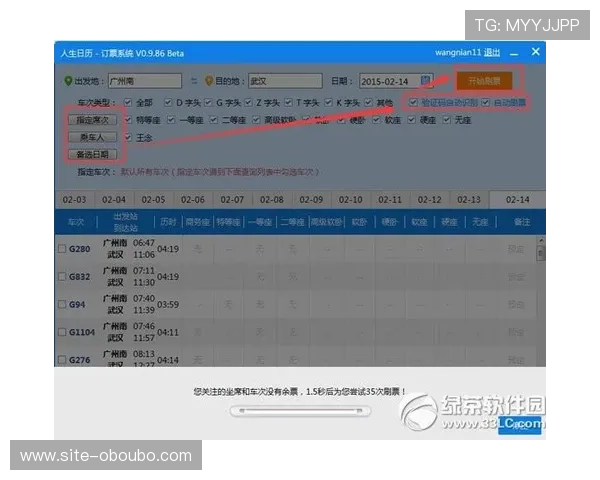600x480 pixels.
Task: Click the destination pin icon
Action: (x=209, y=81)
